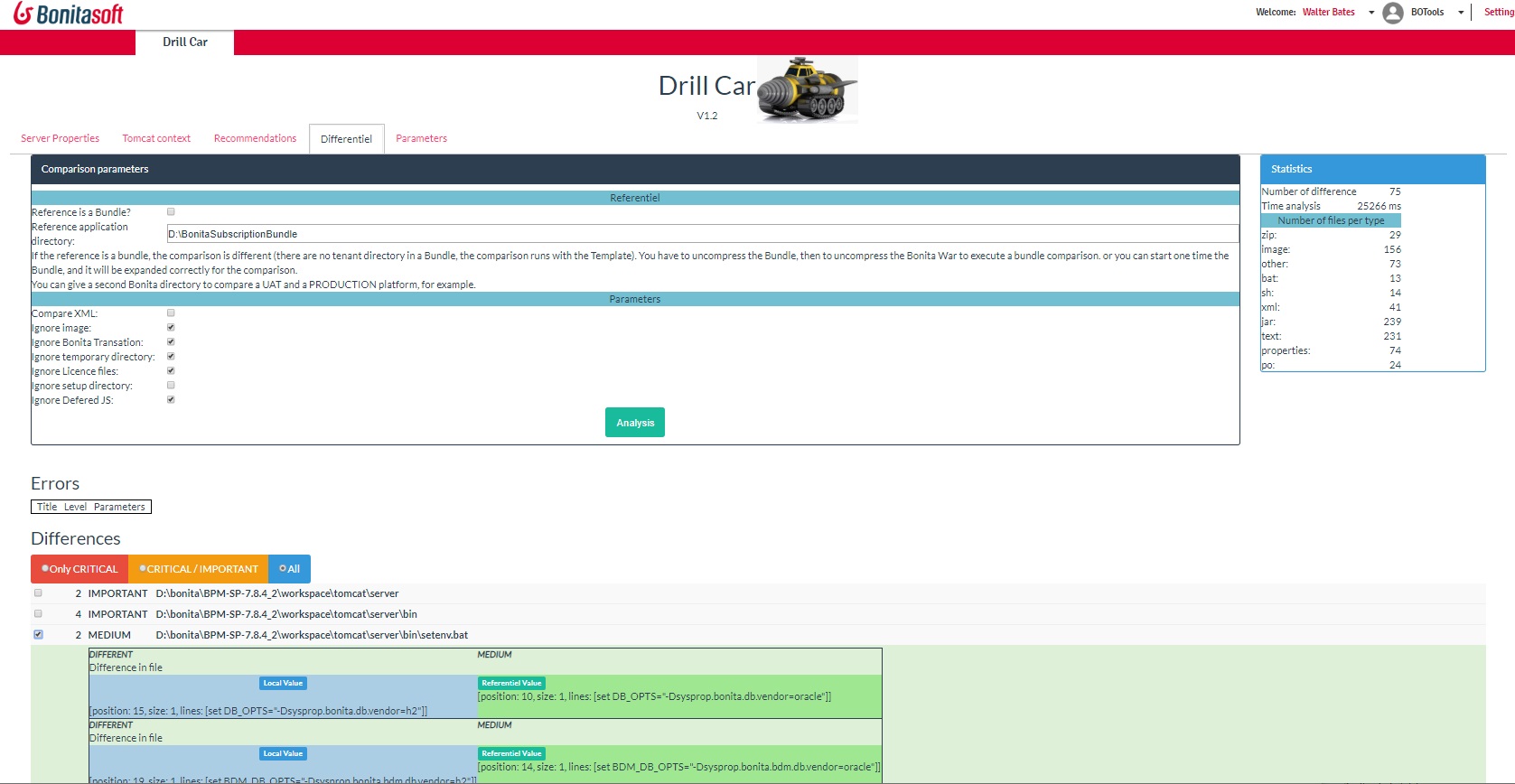Check the tomcat\server difference row checkbox
This screenshot has width=1515, height=784.
(x=38, y=593)
